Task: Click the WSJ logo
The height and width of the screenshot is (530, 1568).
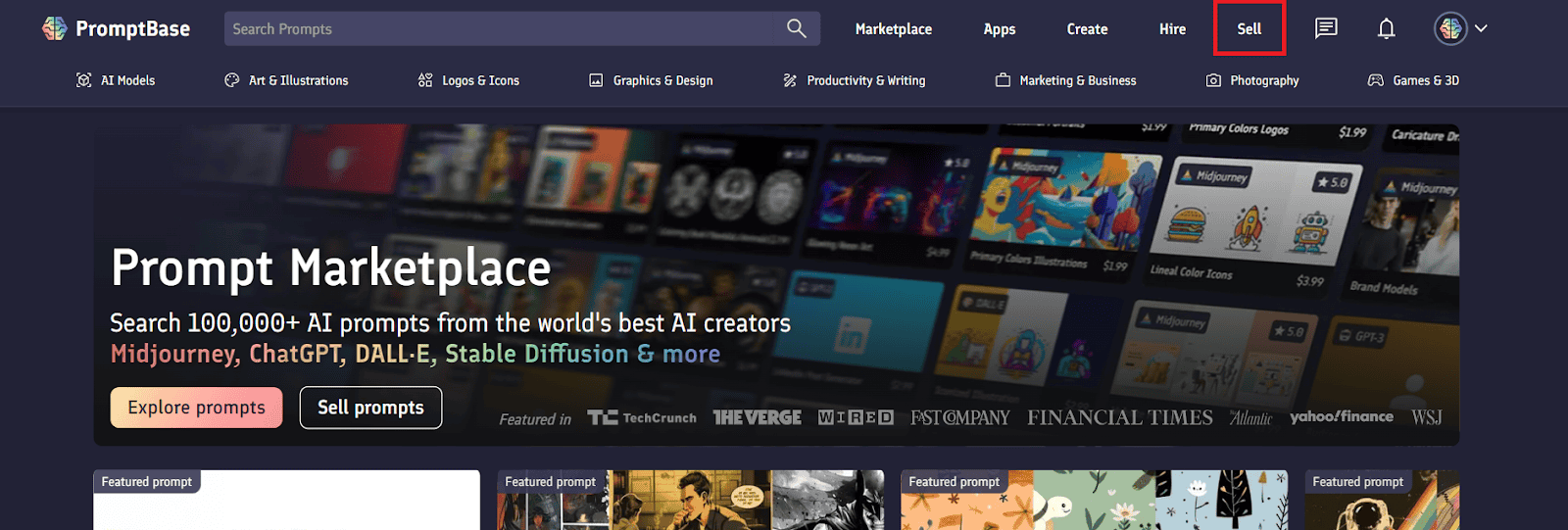Action: pyautogui.click(x=1427, y=417)
